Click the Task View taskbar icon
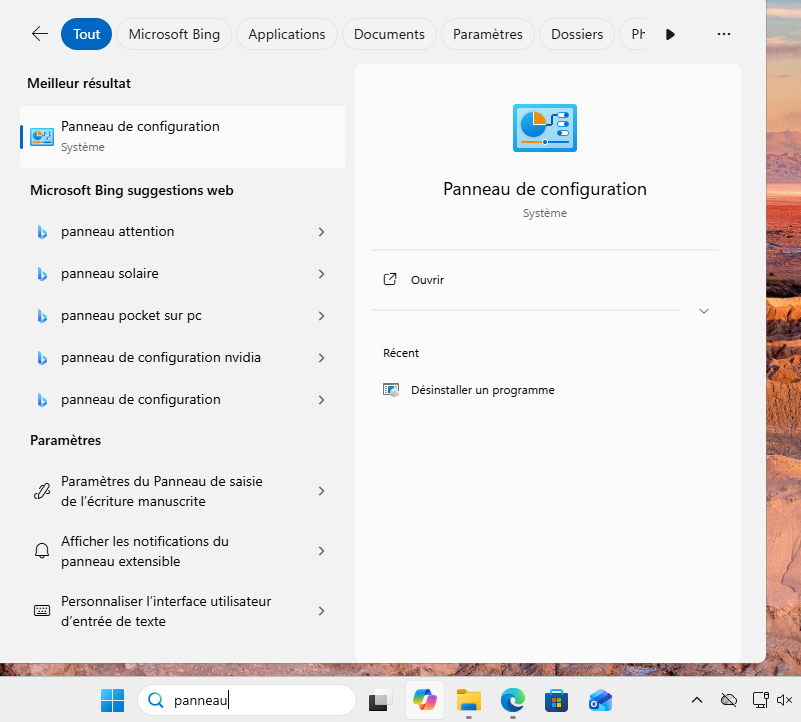The image size is (801, 722). pos(379,701)
